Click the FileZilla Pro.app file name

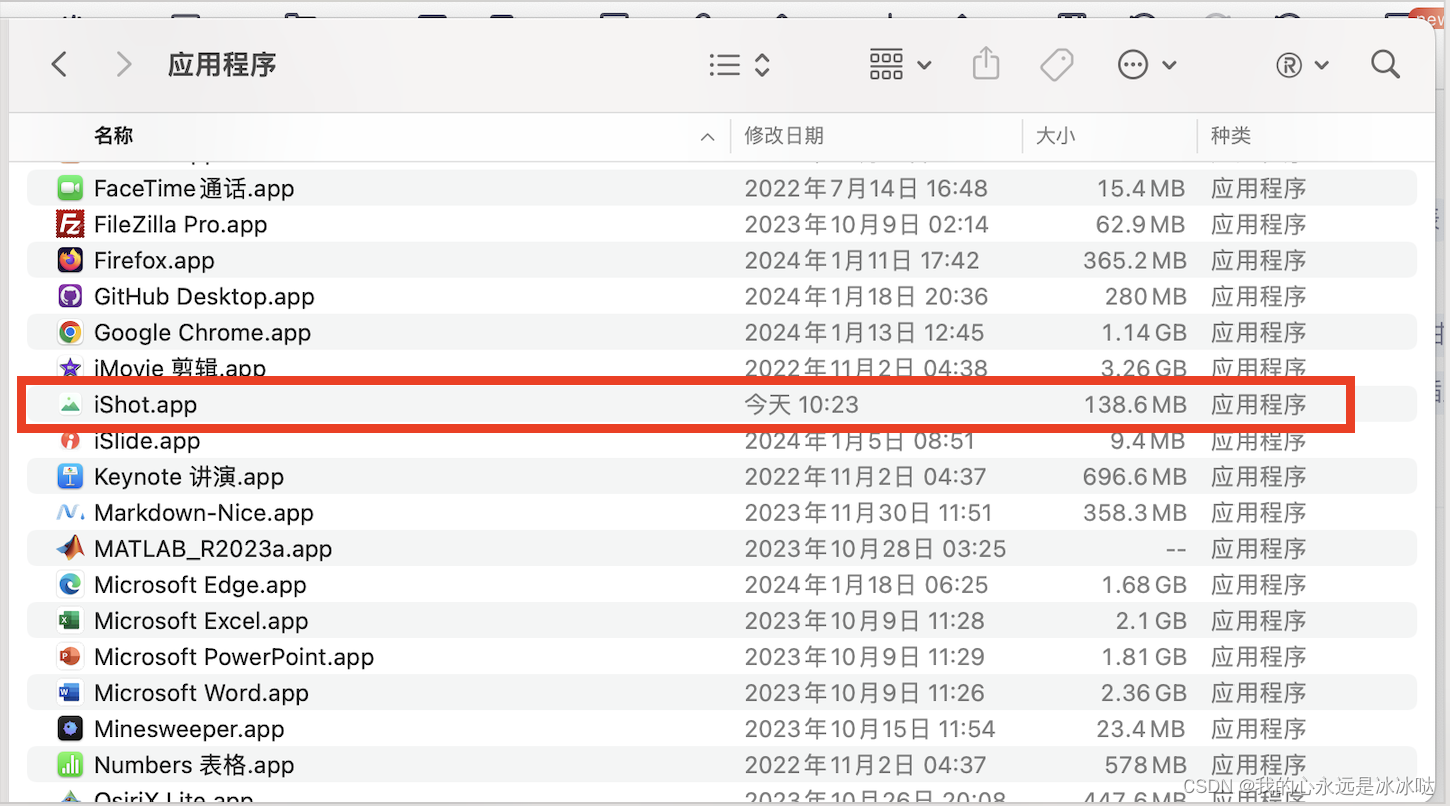pos(180,224)
